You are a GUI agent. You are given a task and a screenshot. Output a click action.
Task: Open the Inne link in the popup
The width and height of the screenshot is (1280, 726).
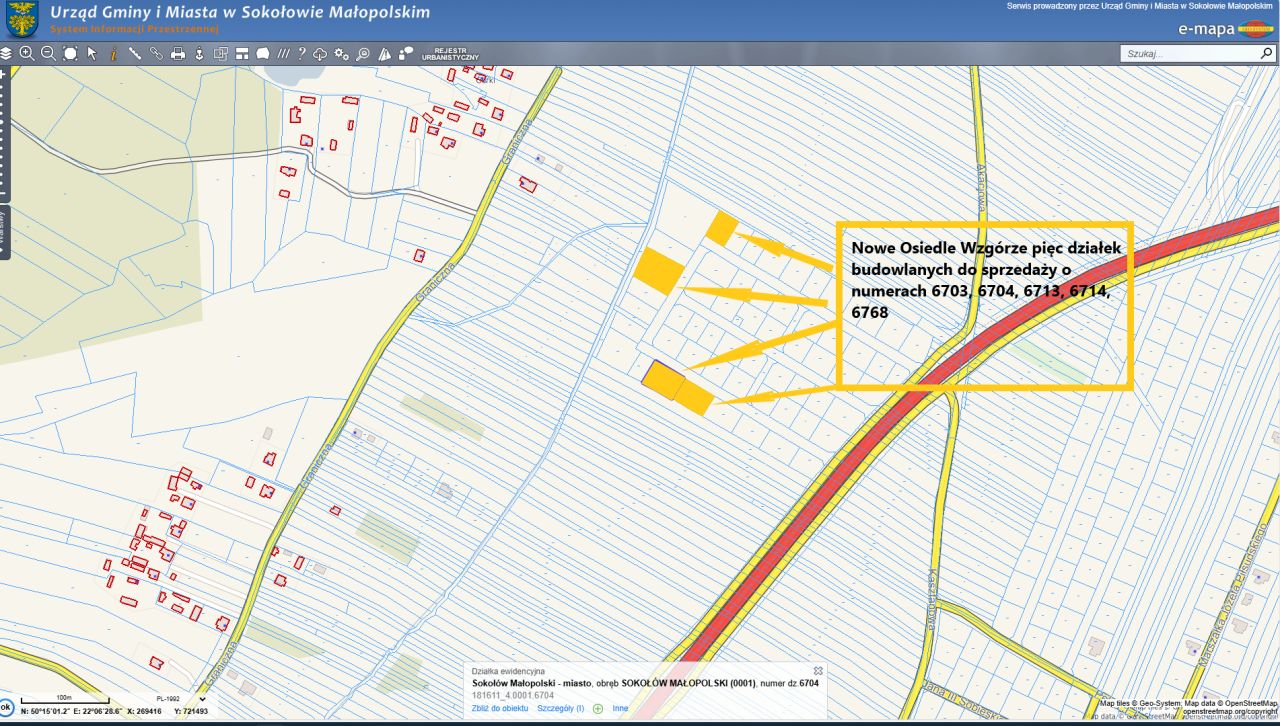pyautogui.click(x=621, y=708)
